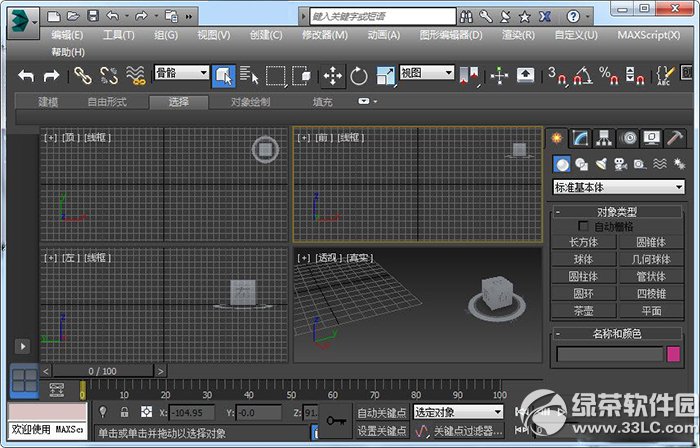This screenshot has width=700, height=448.
Task: Click the keyword search input field
Action: tap(383, 17)
